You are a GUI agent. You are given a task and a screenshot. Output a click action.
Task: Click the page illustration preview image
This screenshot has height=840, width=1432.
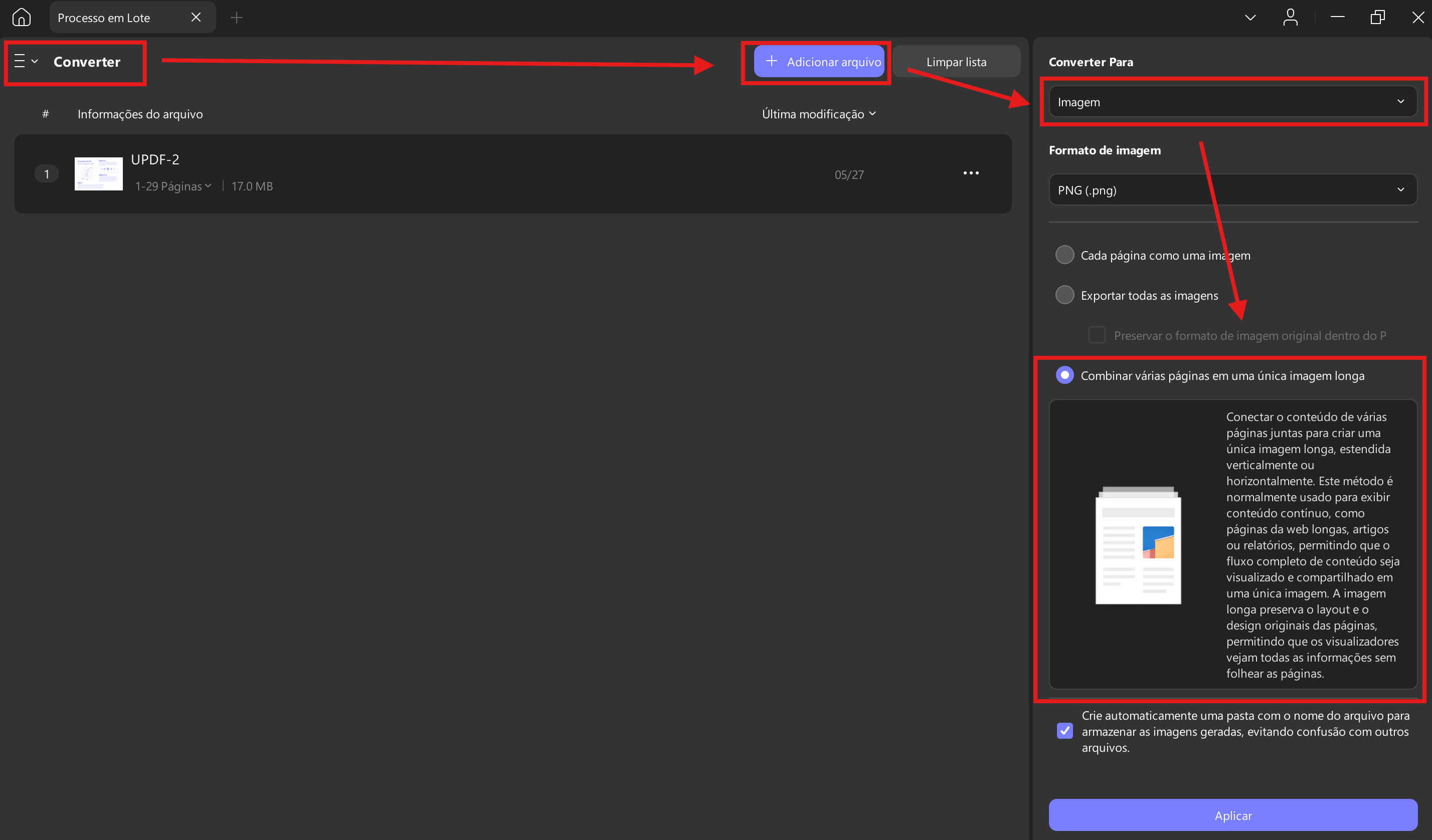[1138, 545]
